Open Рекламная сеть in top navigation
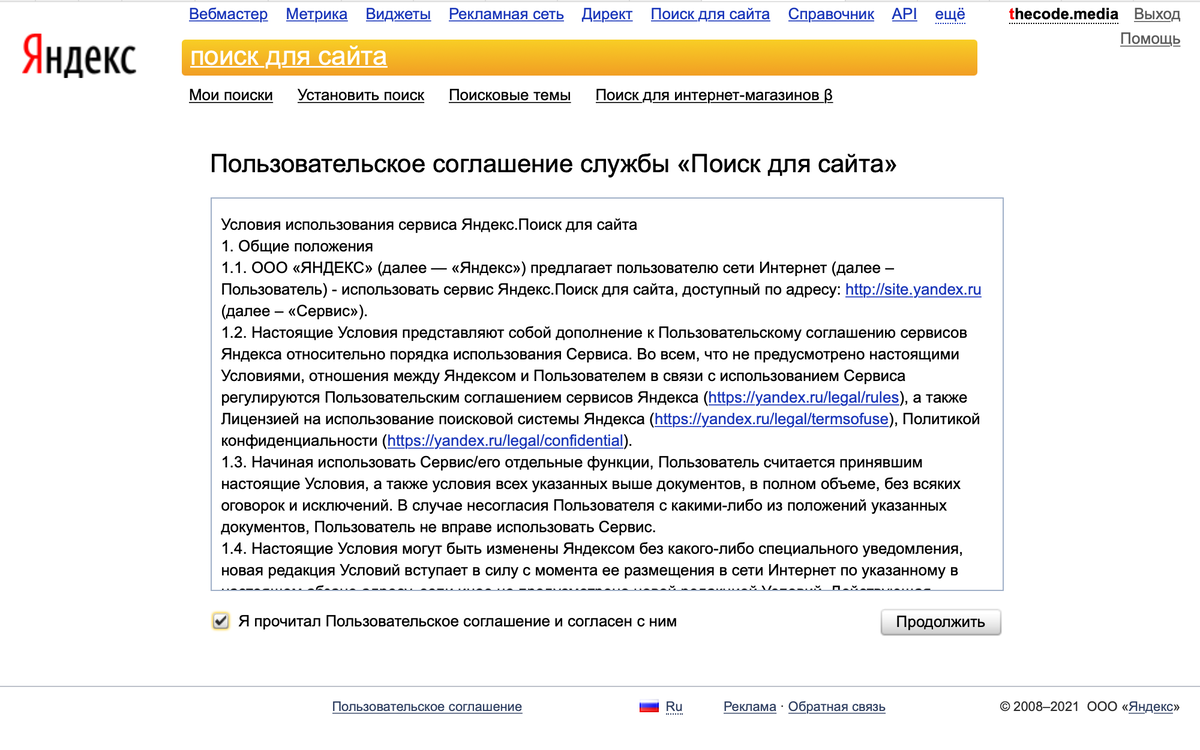Viewport: 1200px width, 750px height. [506, 14]
